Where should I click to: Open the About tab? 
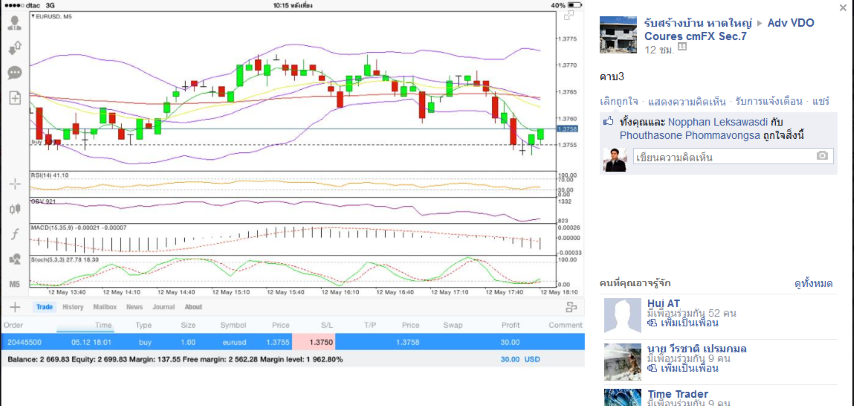pyautogui.click(x=193, y=307)
